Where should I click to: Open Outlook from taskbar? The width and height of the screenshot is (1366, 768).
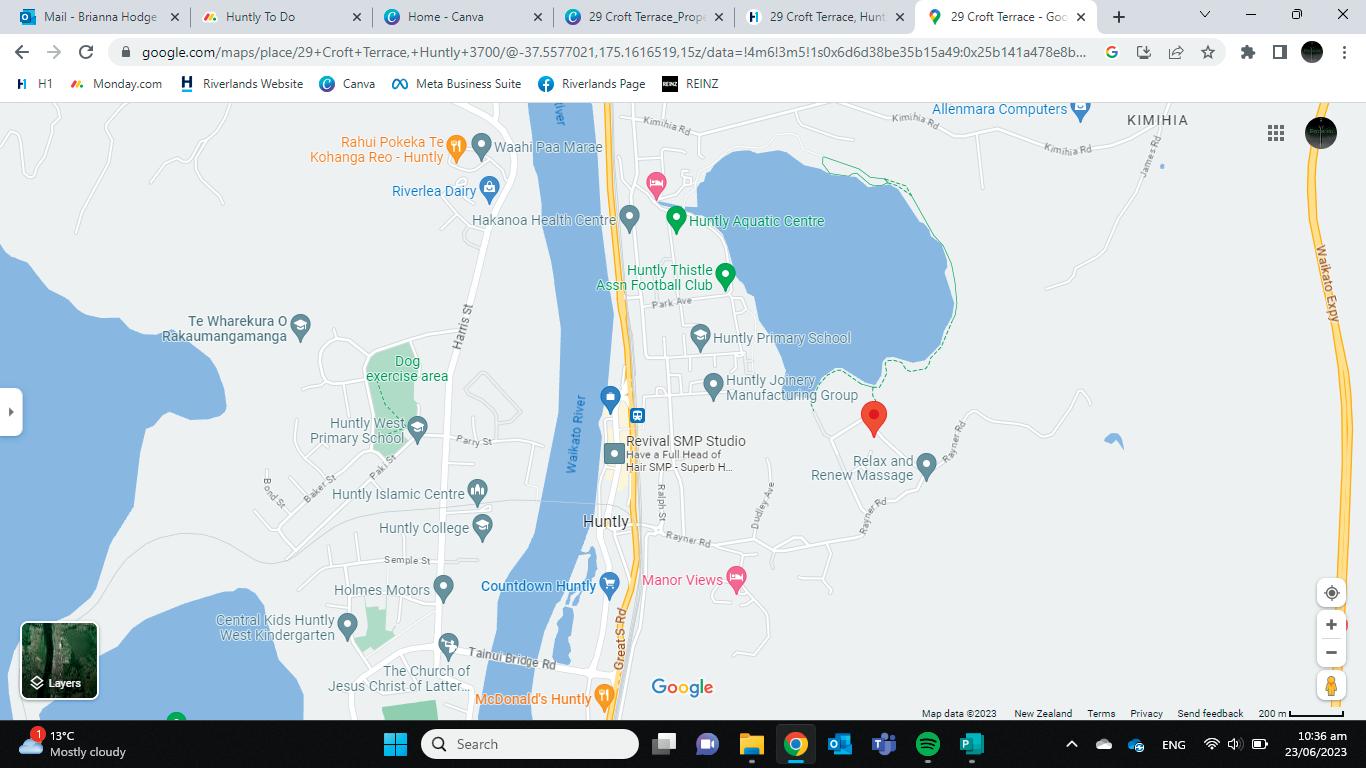840,744
